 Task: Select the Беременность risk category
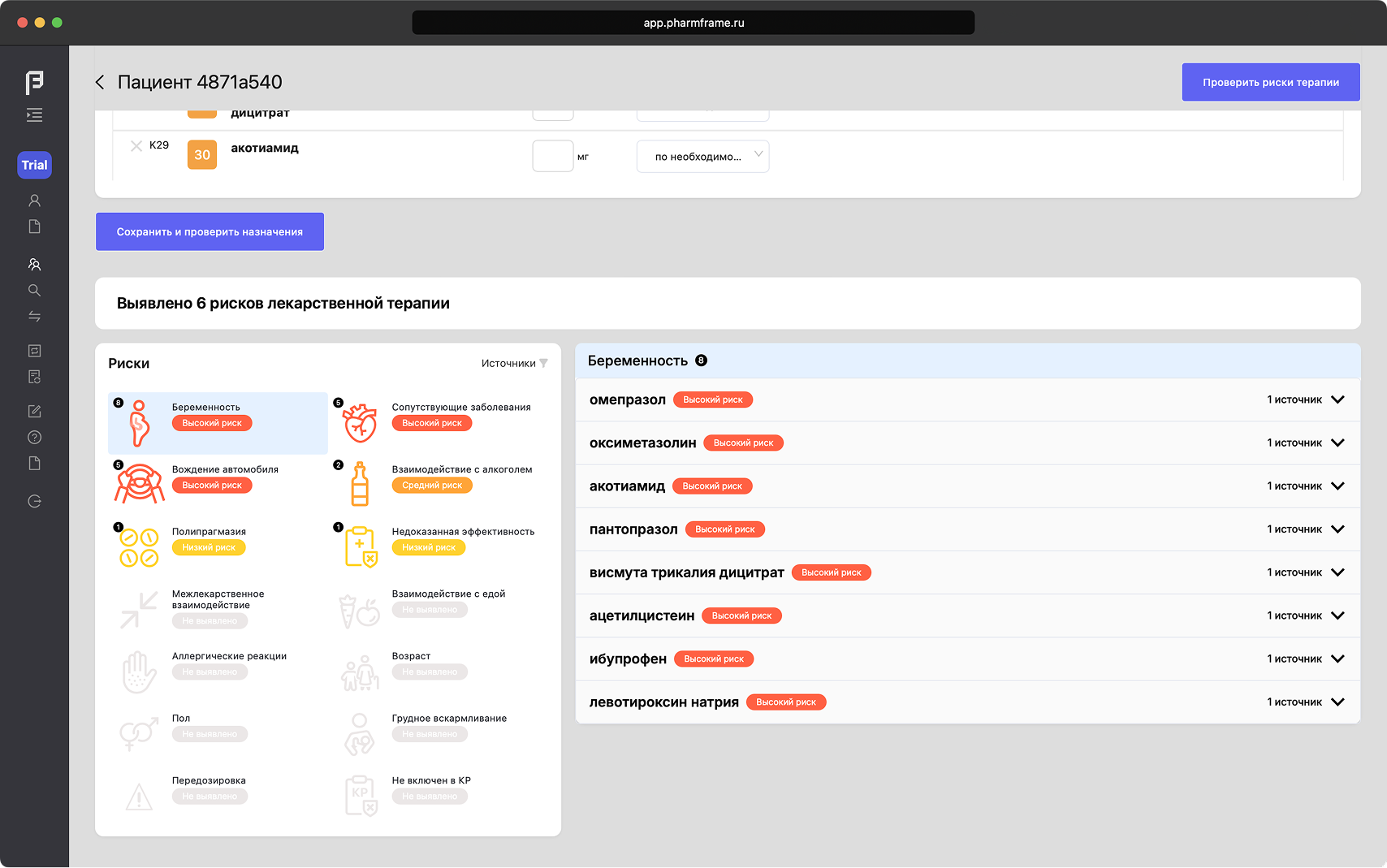point(218,423)
